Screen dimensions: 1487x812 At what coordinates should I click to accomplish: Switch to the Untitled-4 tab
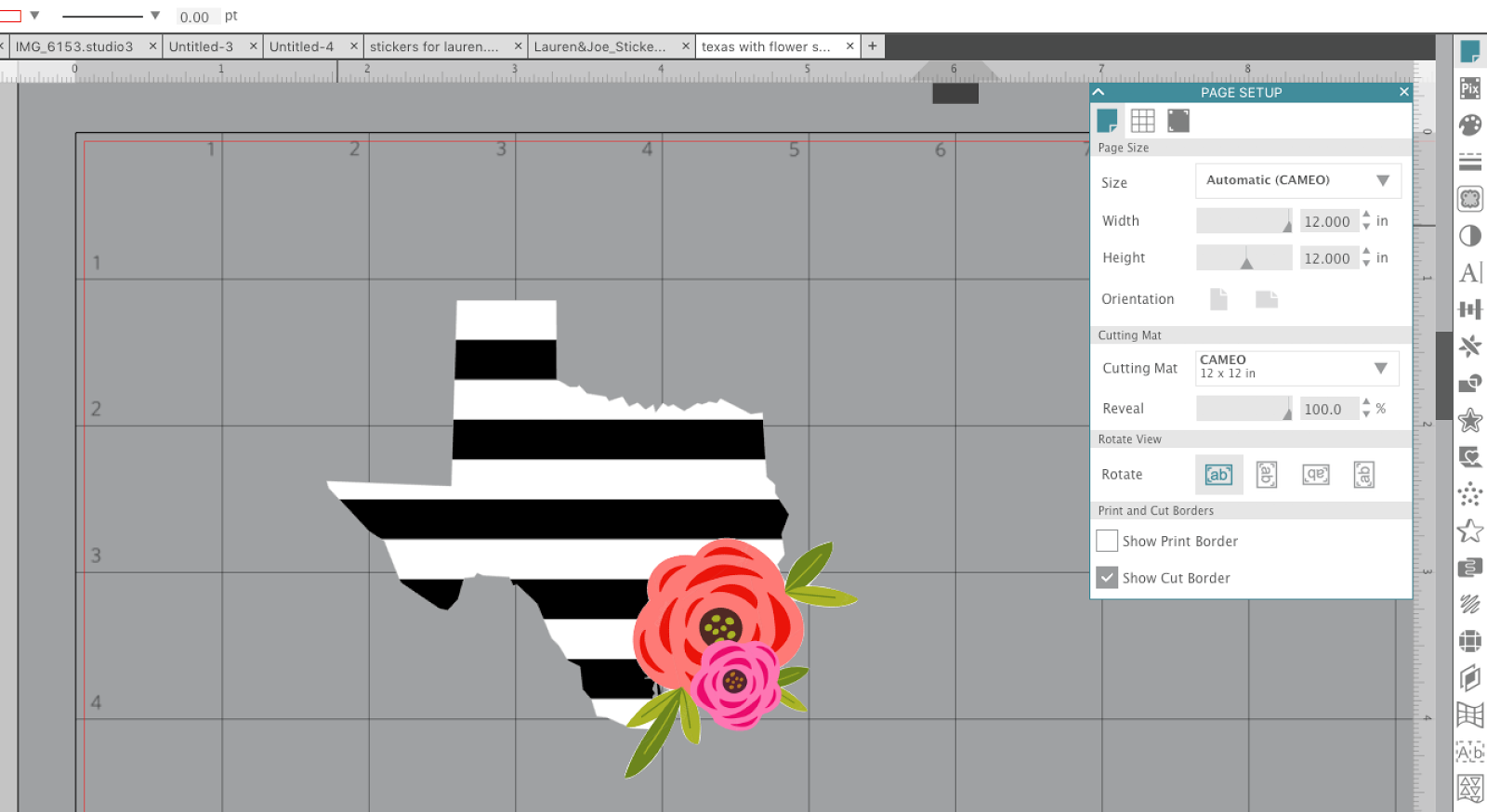(301, 46)
